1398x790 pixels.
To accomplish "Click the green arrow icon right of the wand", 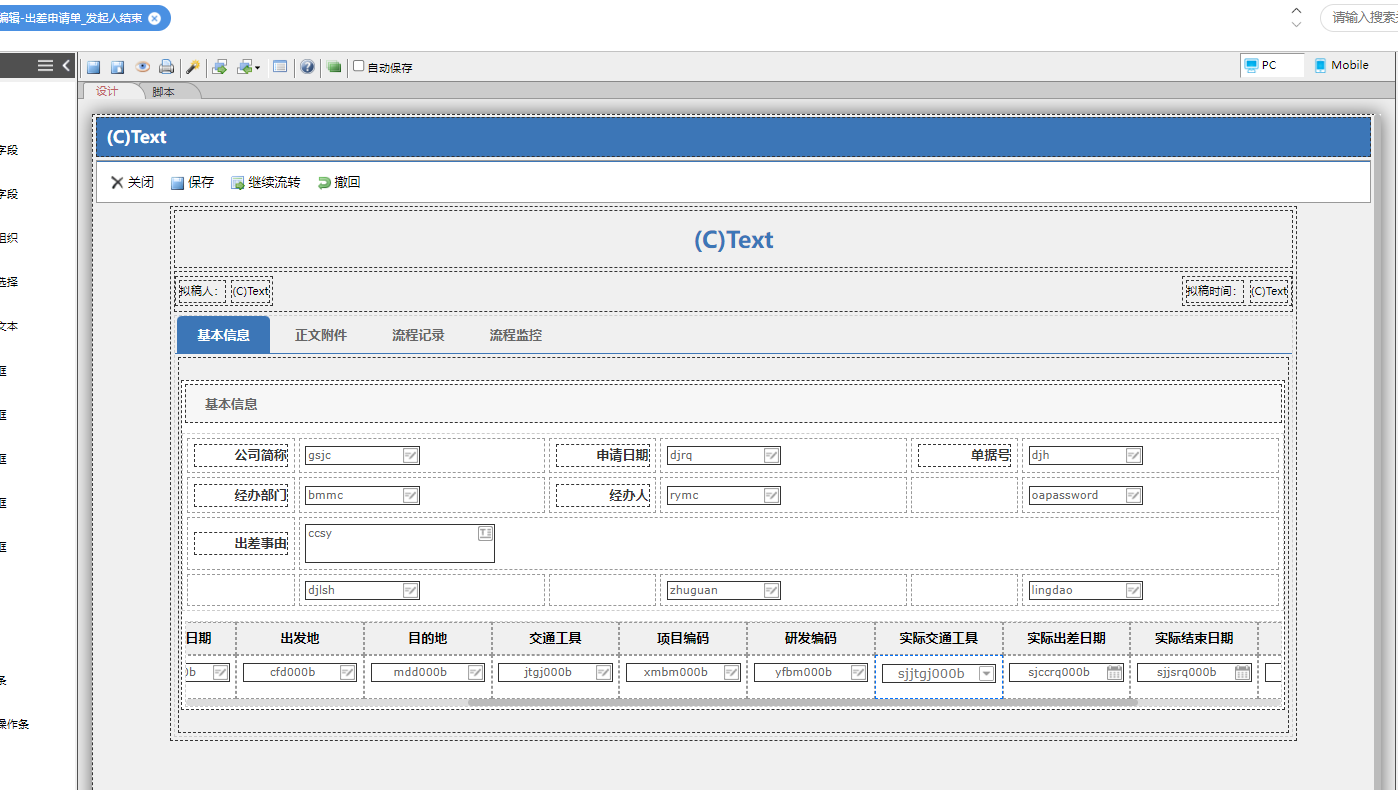I will 220,67.
